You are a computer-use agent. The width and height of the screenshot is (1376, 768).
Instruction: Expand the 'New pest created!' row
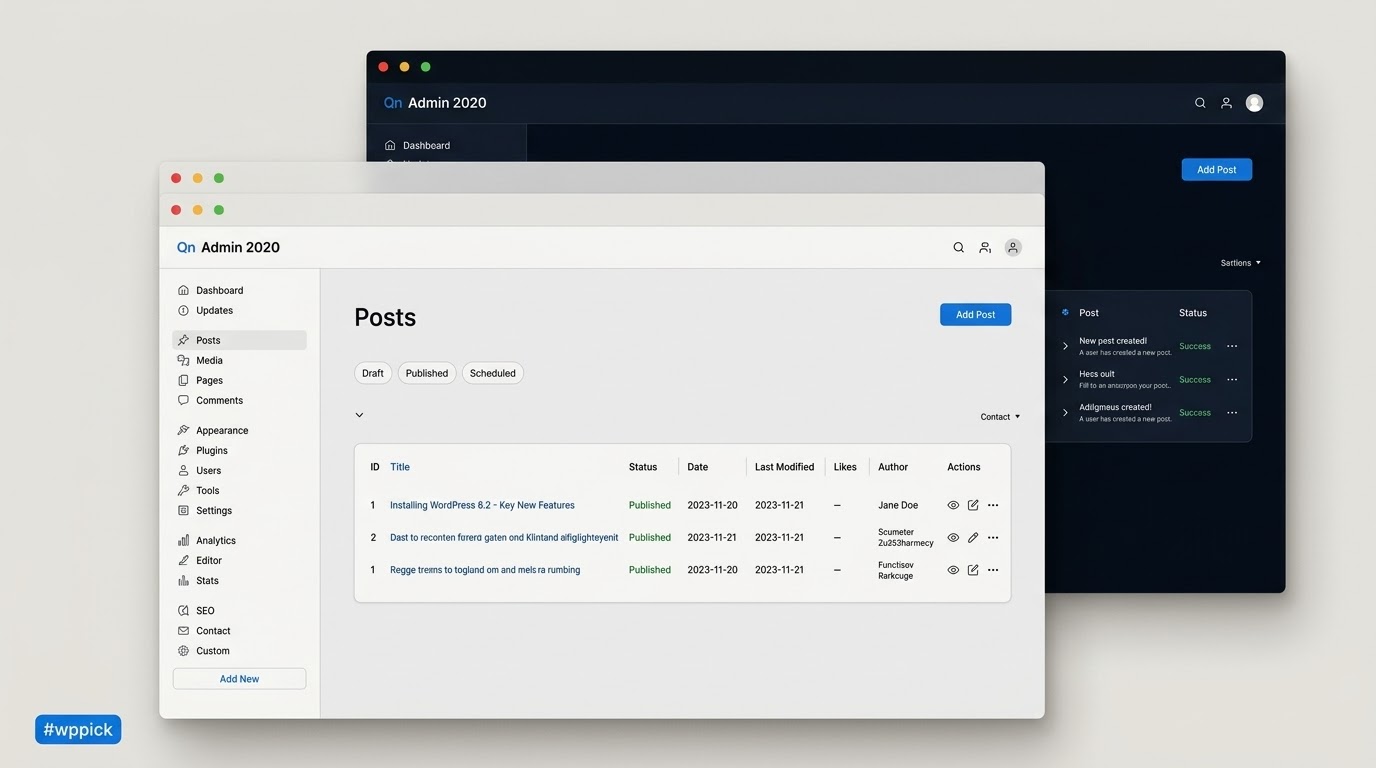coord(1065,346)
